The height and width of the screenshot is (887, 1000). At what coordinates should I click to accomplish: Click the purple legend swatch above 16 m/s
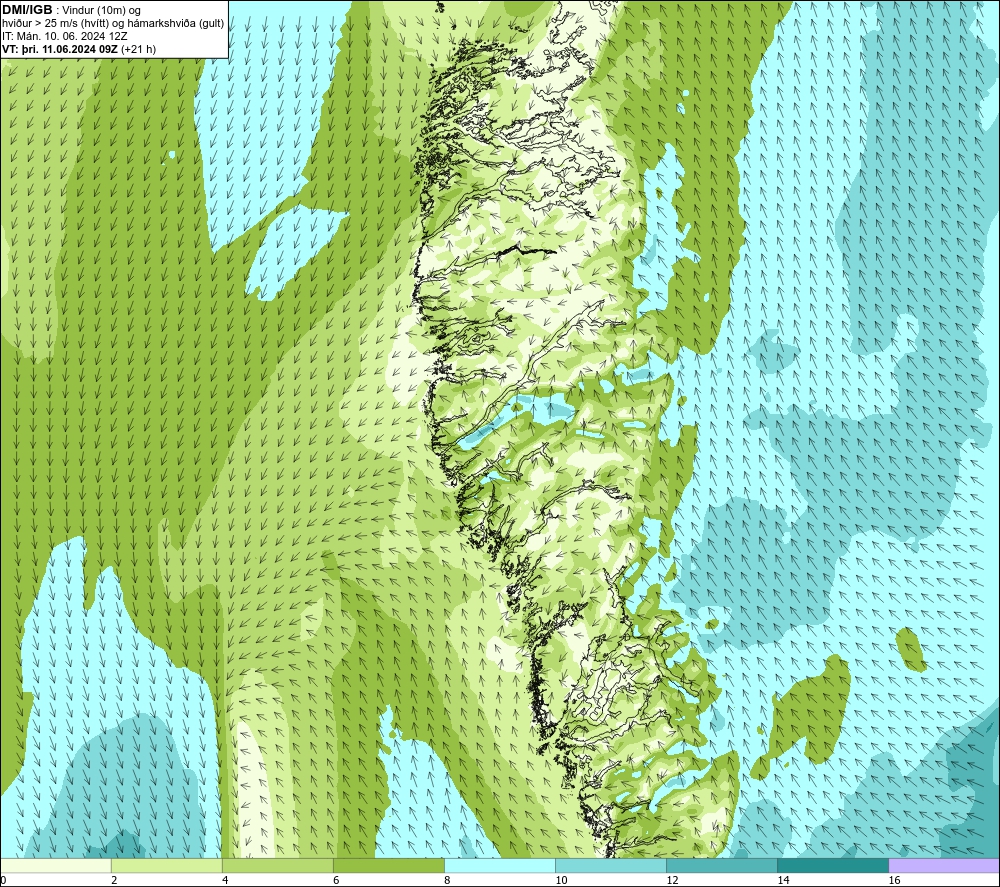(944, 865)
